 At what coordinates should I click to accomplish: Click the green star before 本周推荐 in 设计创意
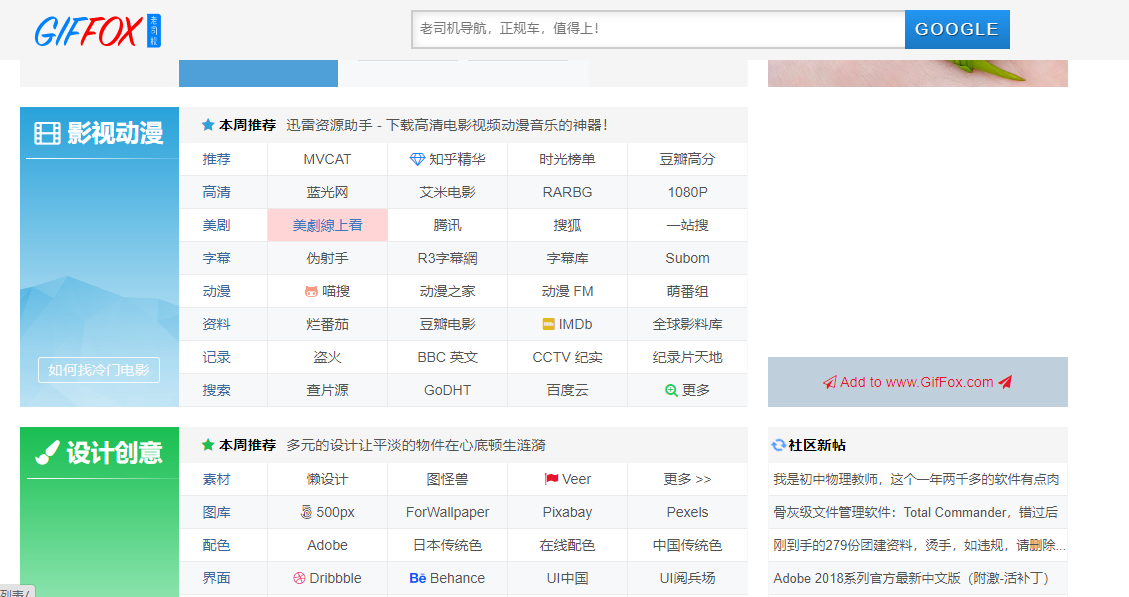[208, 445]
